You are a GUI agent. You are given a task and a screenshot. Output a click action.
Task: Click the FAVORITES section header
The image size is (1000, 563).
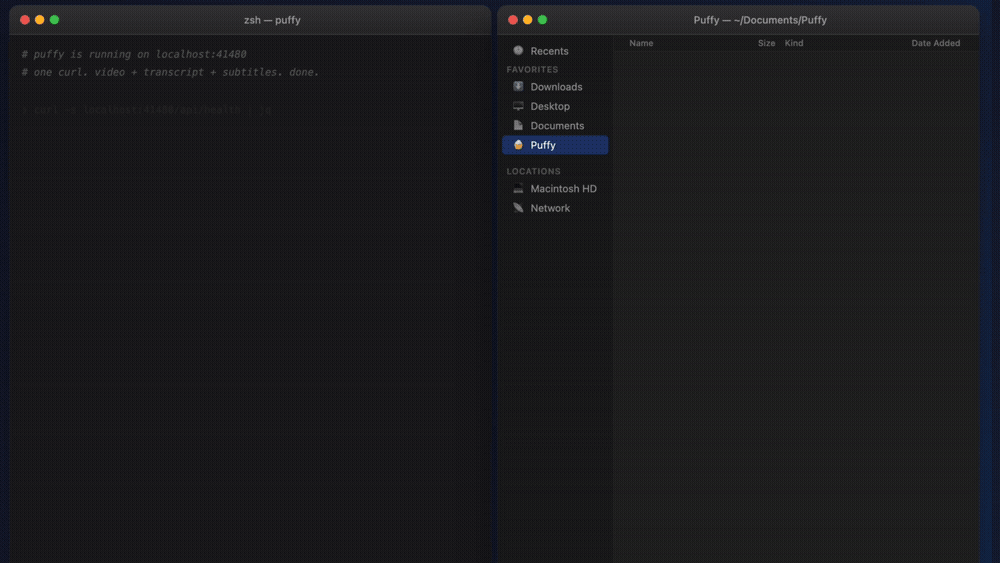coord(532,69)
